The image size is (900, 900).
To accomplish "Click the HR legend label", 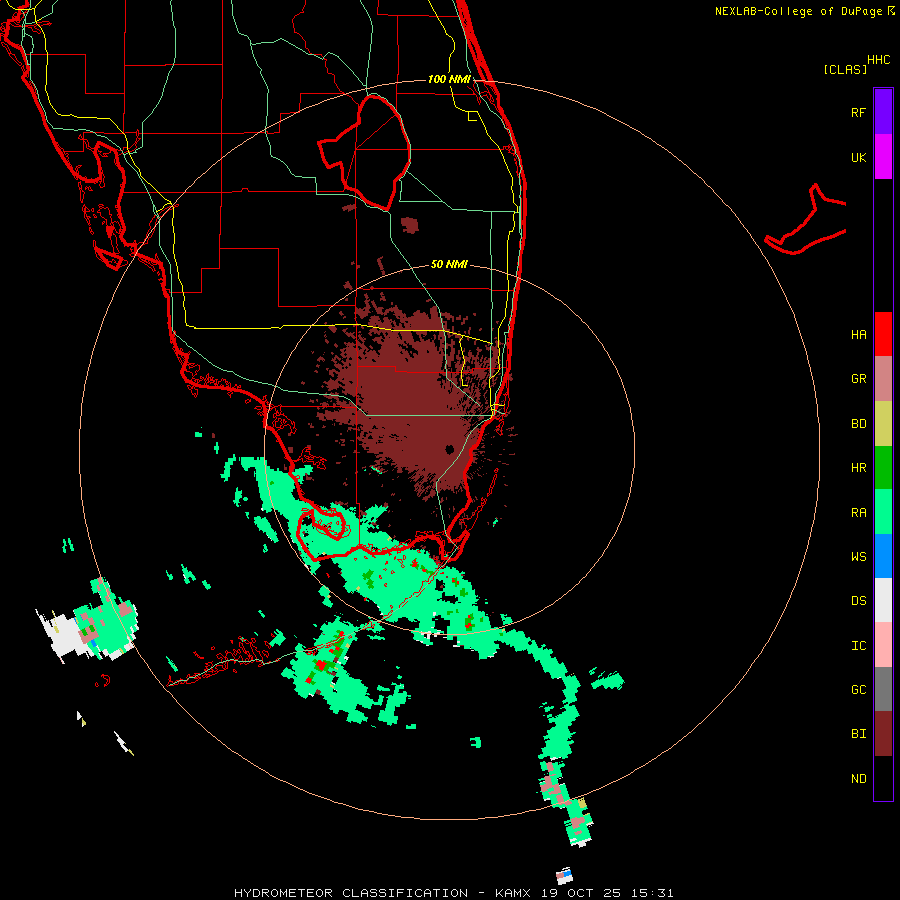I will [x=858, y=468].
